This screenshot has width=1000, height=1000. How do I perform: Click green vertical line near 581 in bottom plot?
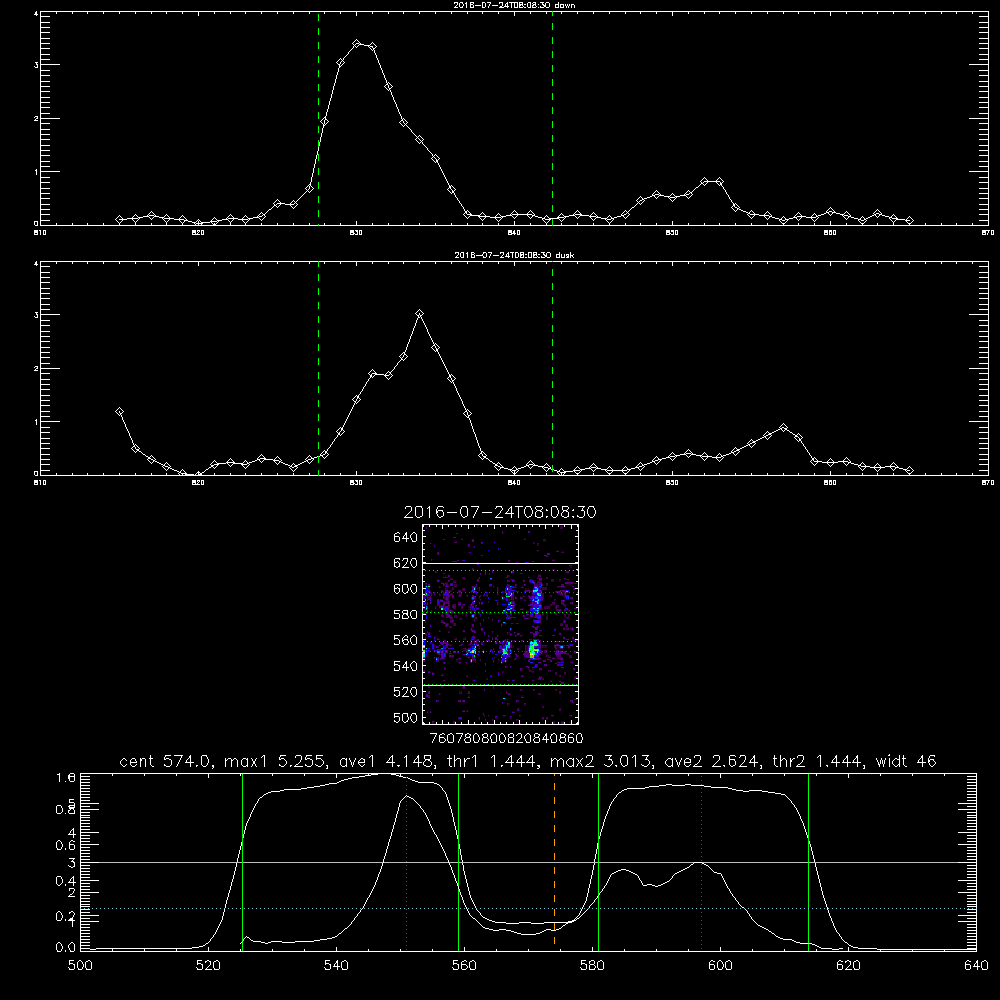click(598, 861)
